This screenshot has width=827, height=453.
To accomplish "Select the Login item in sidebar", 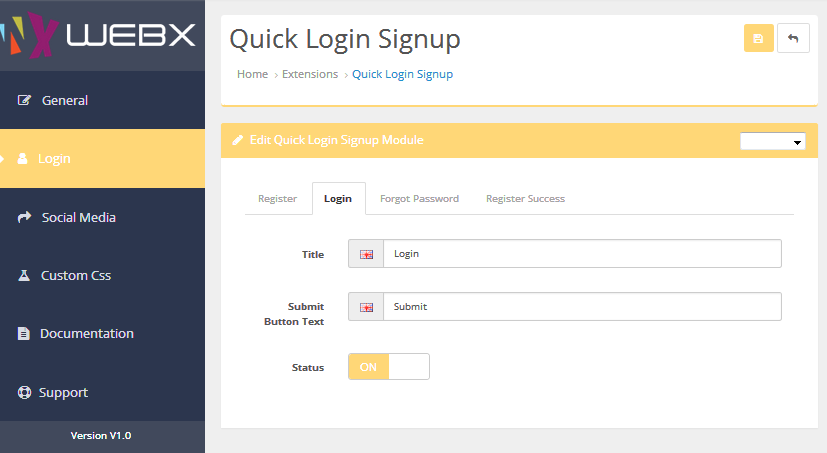I will pos(54,158).
